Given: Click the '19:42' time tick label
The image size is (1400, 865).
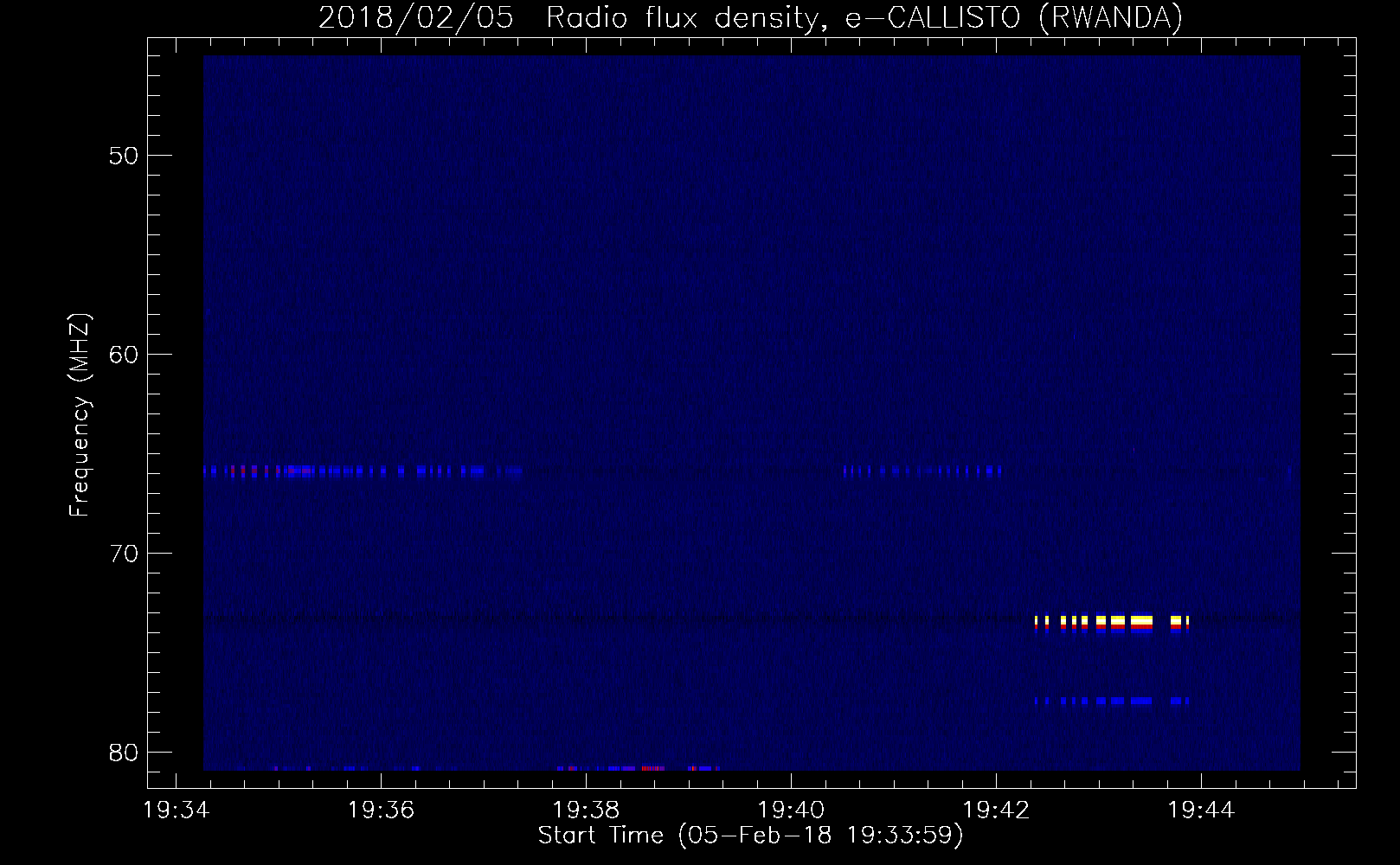Looking at the screenshot, I should [x=996, y=810].
